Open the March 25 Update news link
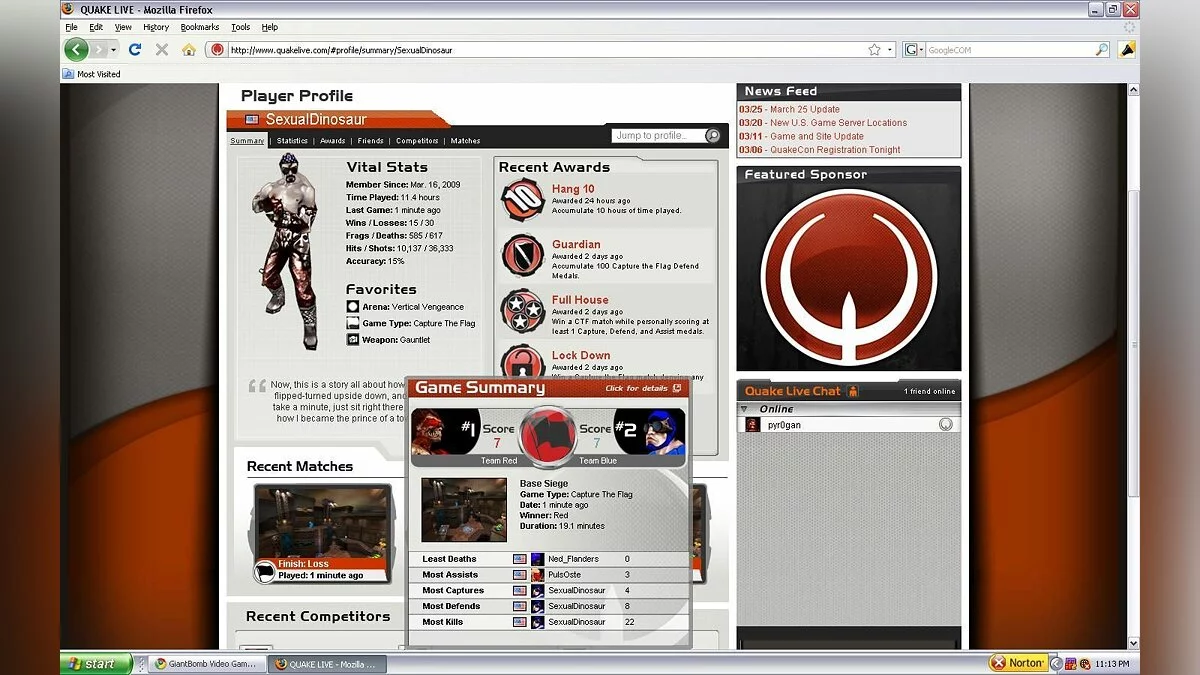This screenshot has height=675, width=1200. coord(805,109)
